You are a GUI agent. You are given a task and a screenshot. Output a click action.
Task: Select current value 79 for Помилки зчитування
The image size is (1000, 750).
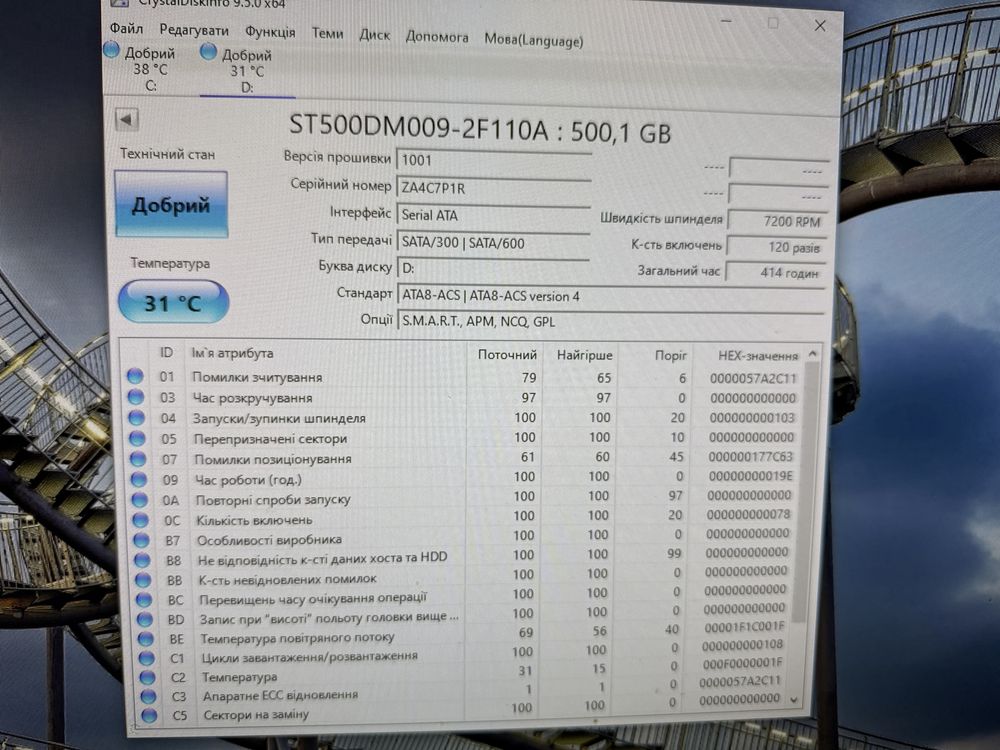pyautogui.click(x=529, y=378)
